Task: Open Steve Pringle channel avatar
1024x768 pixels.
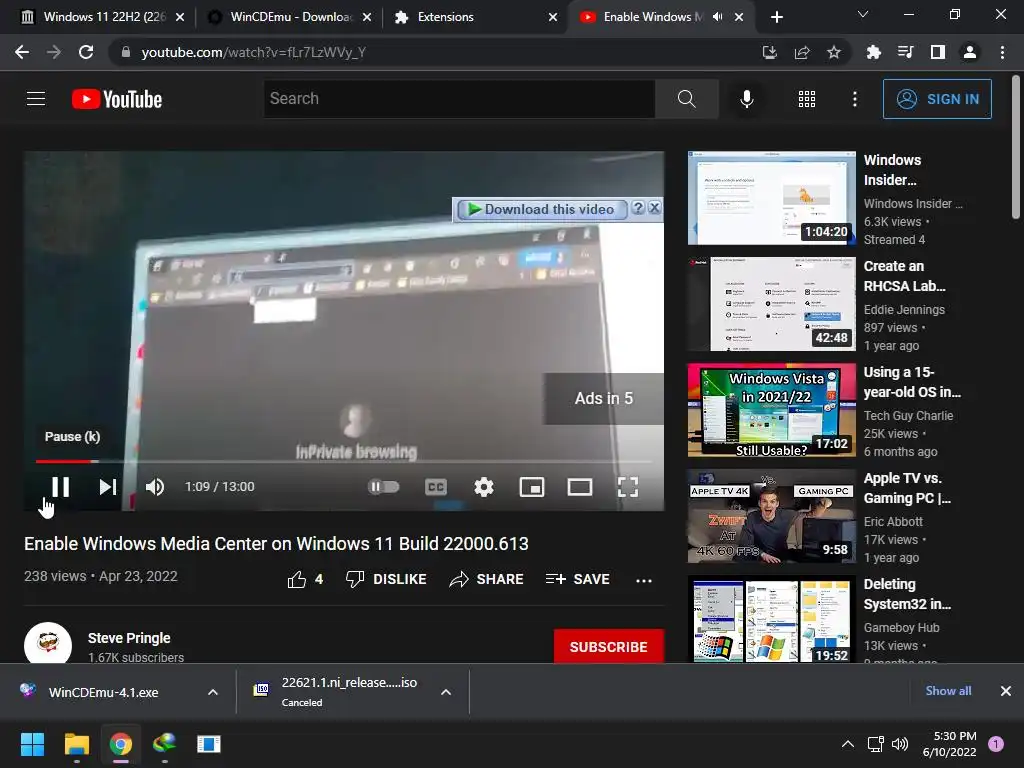Action: (x=48, y=643)
